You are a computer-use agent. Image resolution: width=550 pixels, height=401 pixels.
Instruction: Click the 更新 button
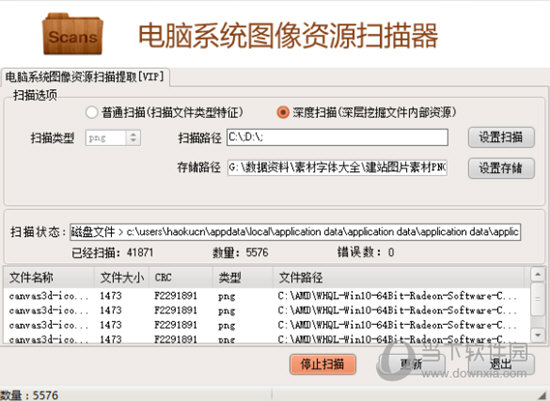[x=412, y=364]
